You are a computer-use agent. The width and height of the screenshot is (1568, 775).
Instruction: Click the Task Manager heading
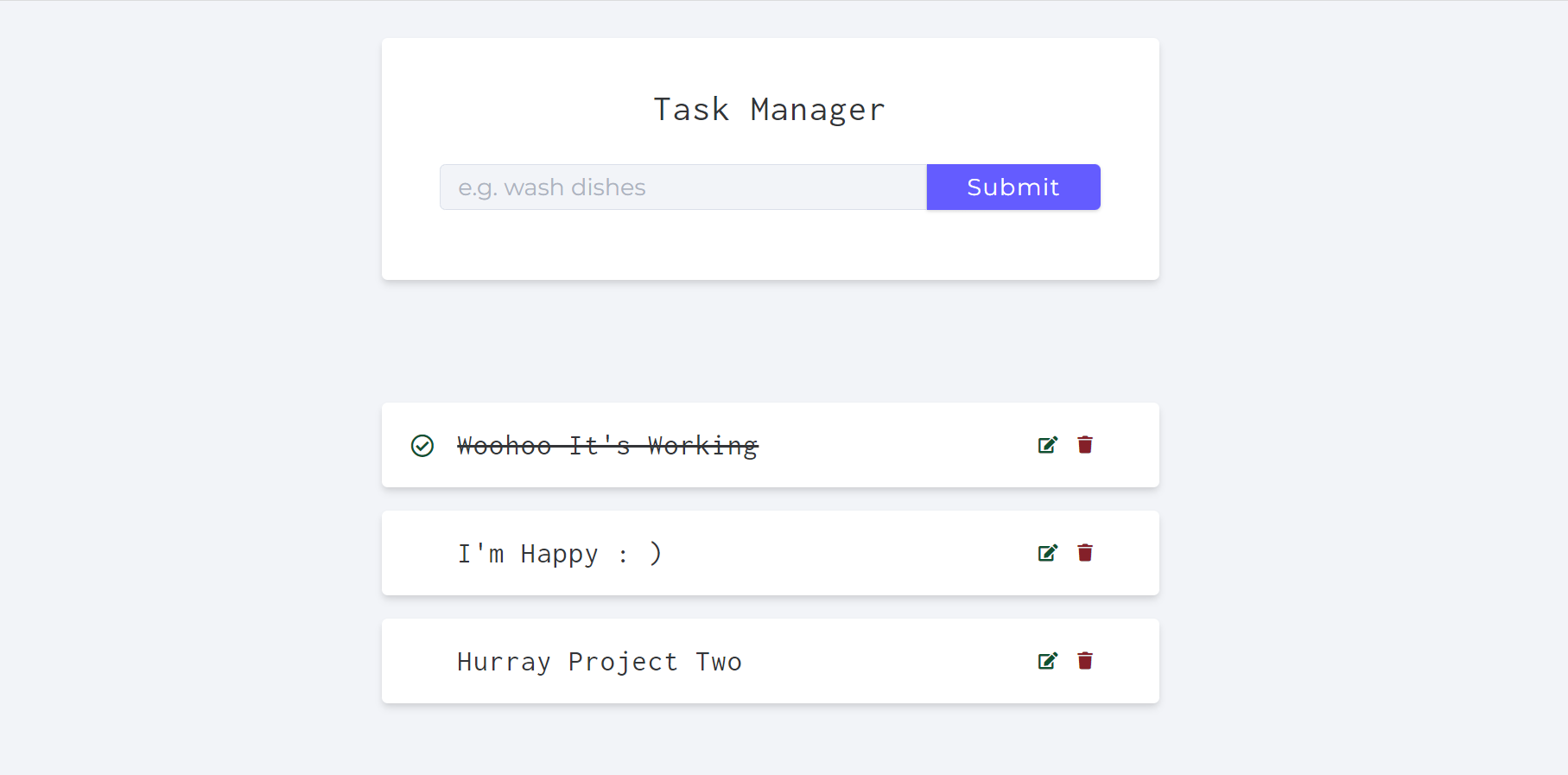tap(770, 110)
